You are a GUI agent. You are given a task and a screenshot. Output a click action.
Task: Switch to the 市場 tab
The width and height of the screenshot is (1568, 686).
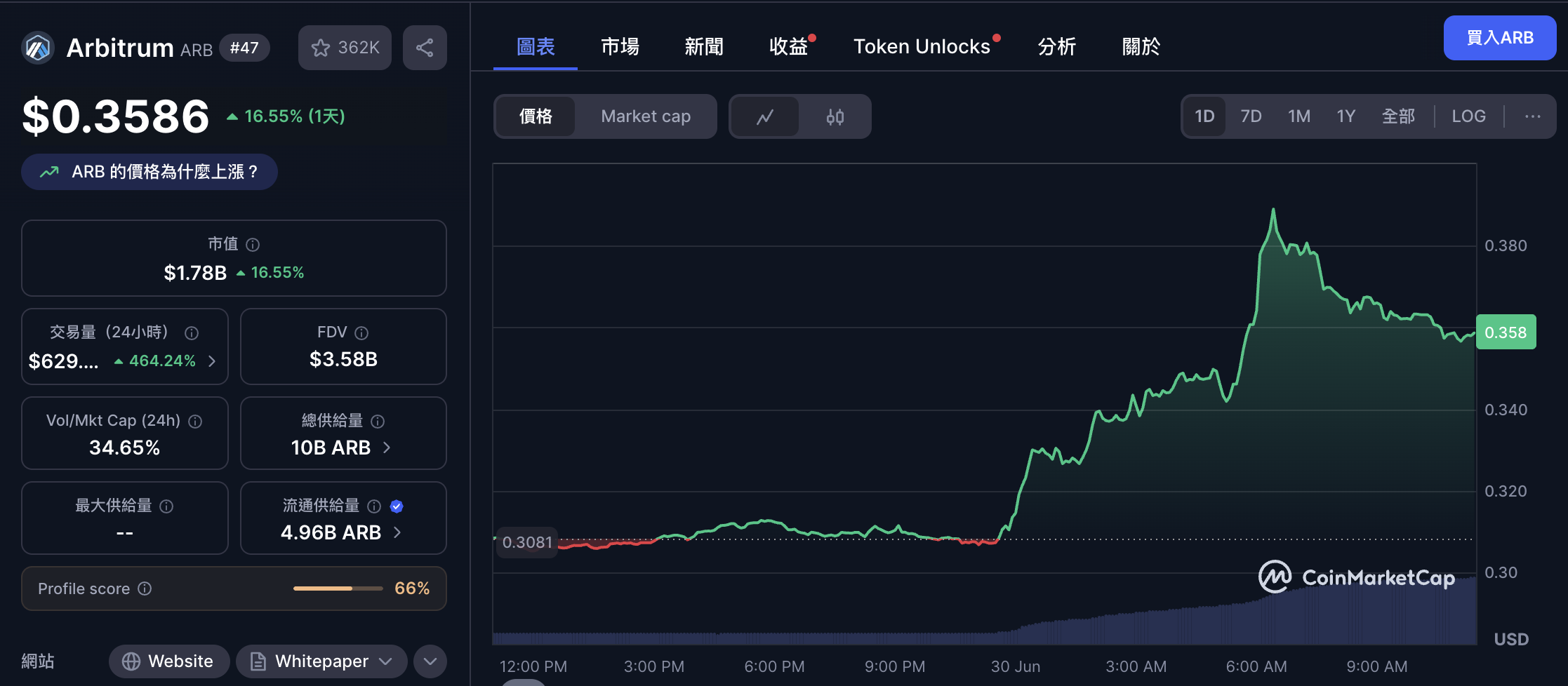620,46
